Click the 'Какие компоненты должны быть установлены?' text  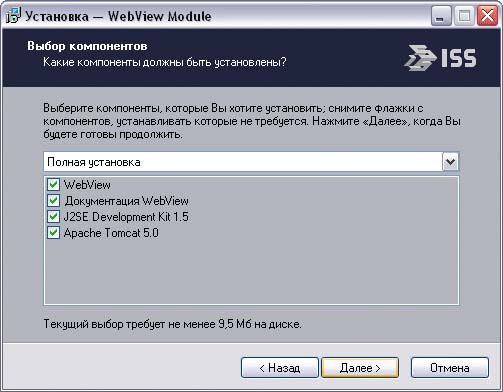(165, 62)
